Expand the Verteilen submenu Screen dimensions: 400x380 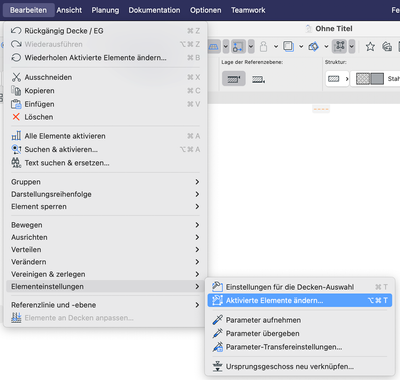tap(105, 249)
